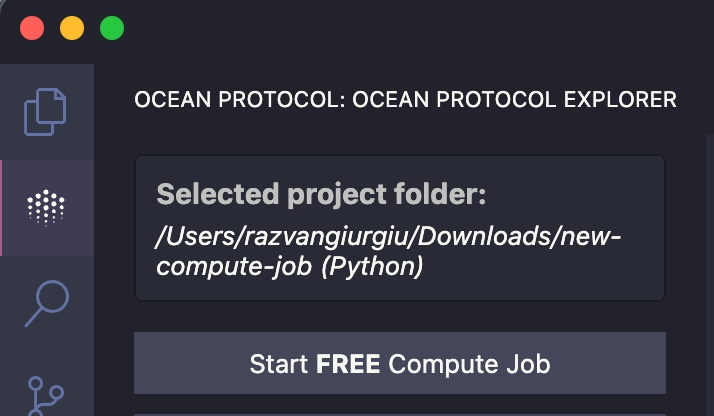Click Start FREE Compute Job button
714x416 pixels.
point(400,363)
